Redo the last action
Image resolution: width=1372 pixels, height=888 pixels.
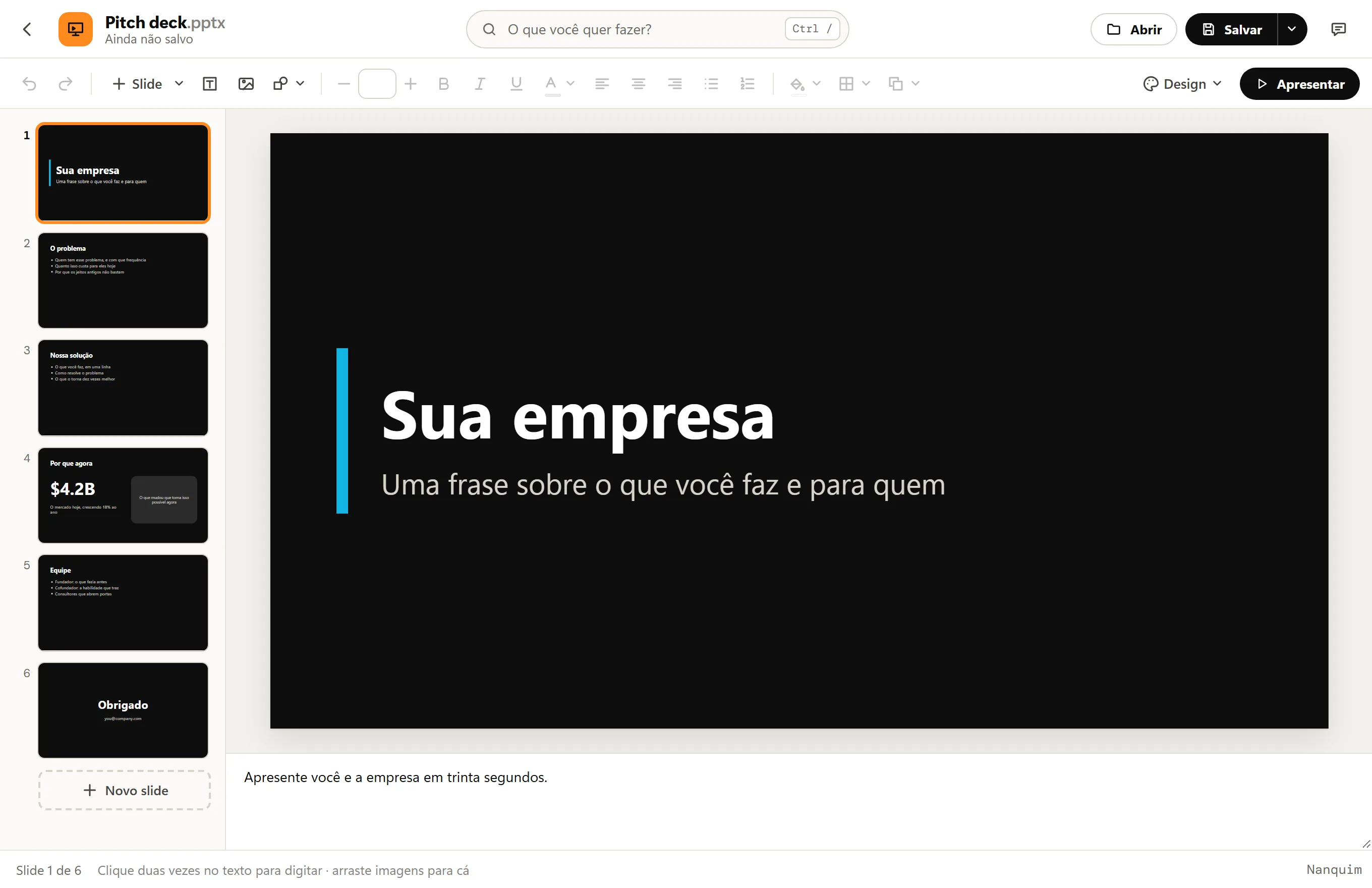click(x=66, y=84)
